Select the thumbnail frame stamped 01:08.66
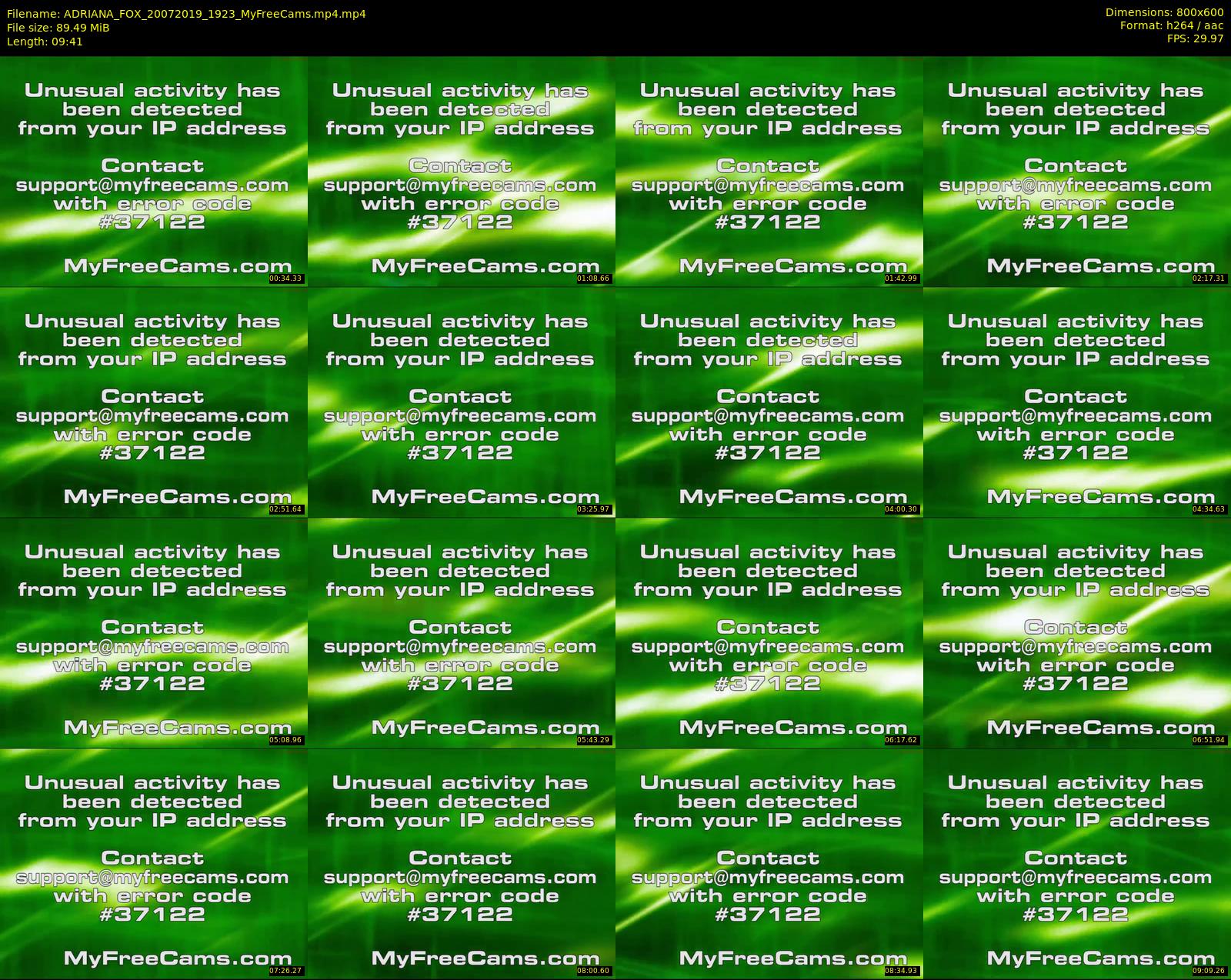This screenshot has width=1231, height=980. tap(462, 171)
